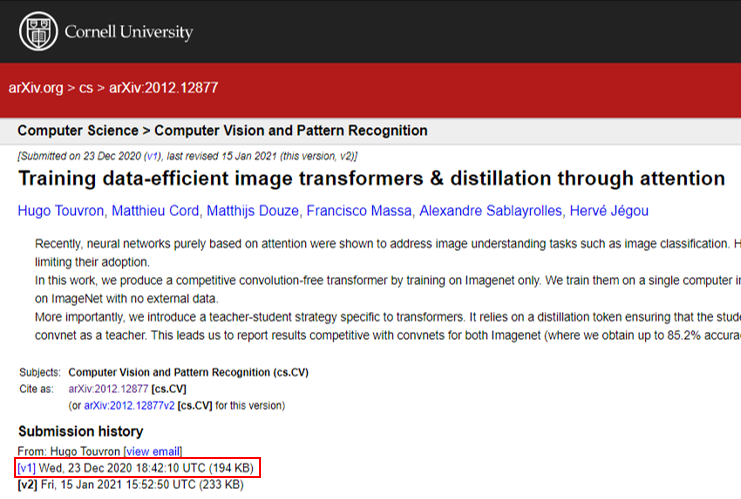Open author Hugo Touvron
This screenshot has height=499, width=741.
coord(61,211)
